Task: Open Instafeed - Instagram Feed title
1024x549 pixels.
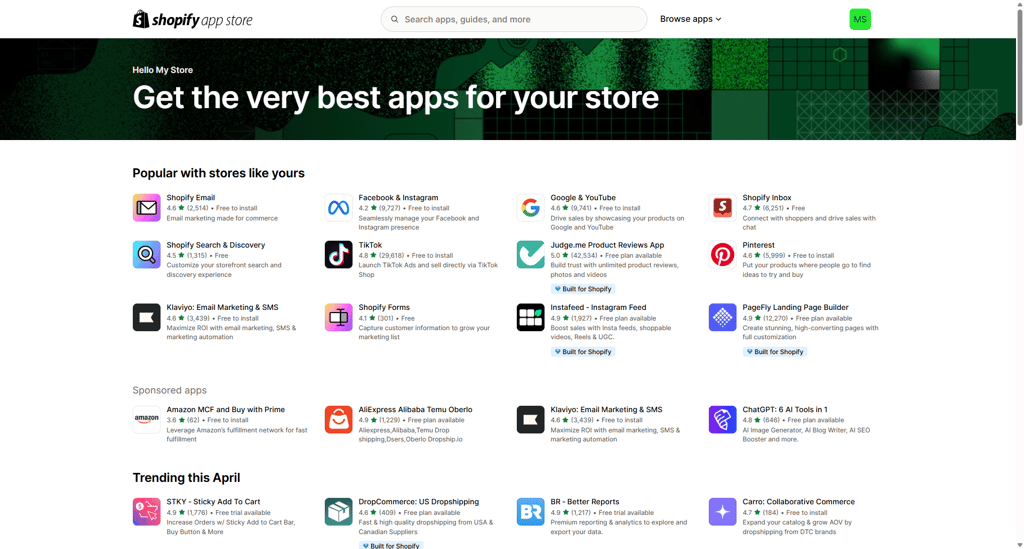Action: (x=598, y=307)
